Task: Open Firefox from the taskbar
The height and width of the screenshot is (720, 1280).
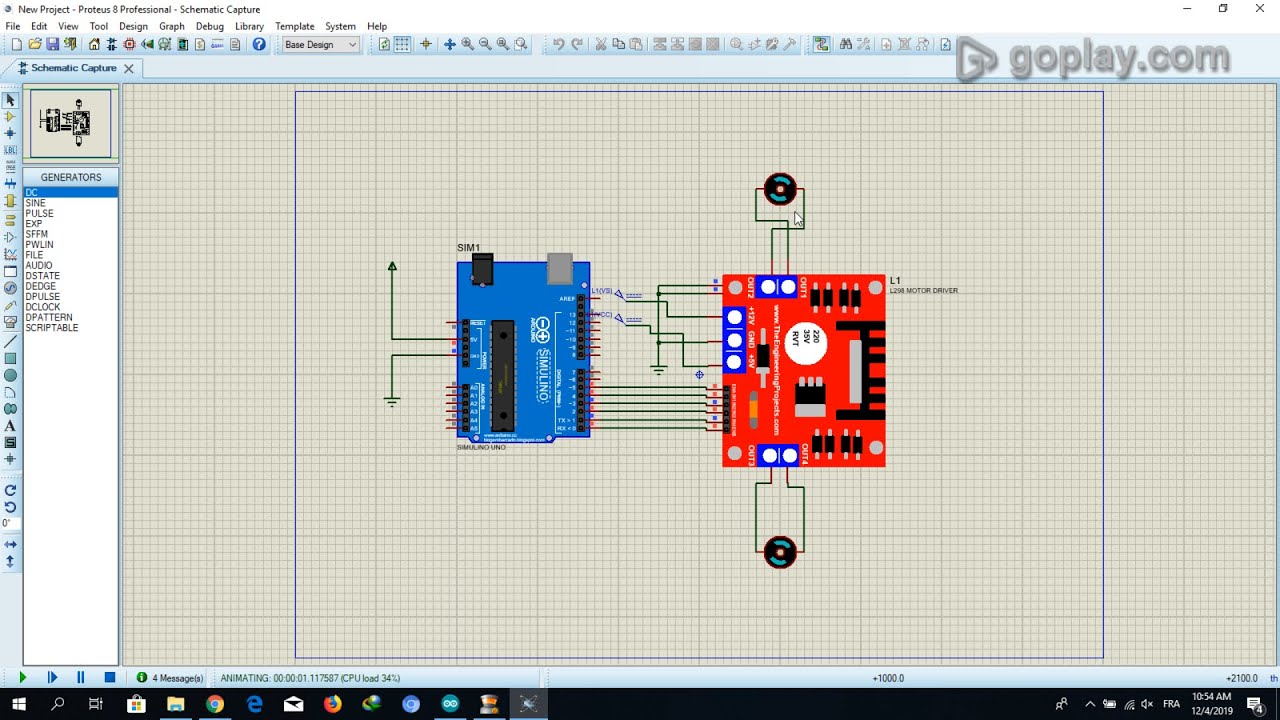Action: coord(332,704)
